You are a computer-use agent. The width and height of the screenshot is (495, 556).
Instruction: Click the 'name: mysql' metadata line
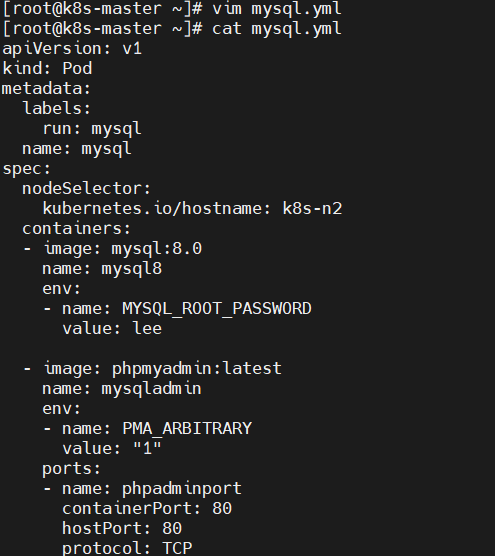(77, 149)
